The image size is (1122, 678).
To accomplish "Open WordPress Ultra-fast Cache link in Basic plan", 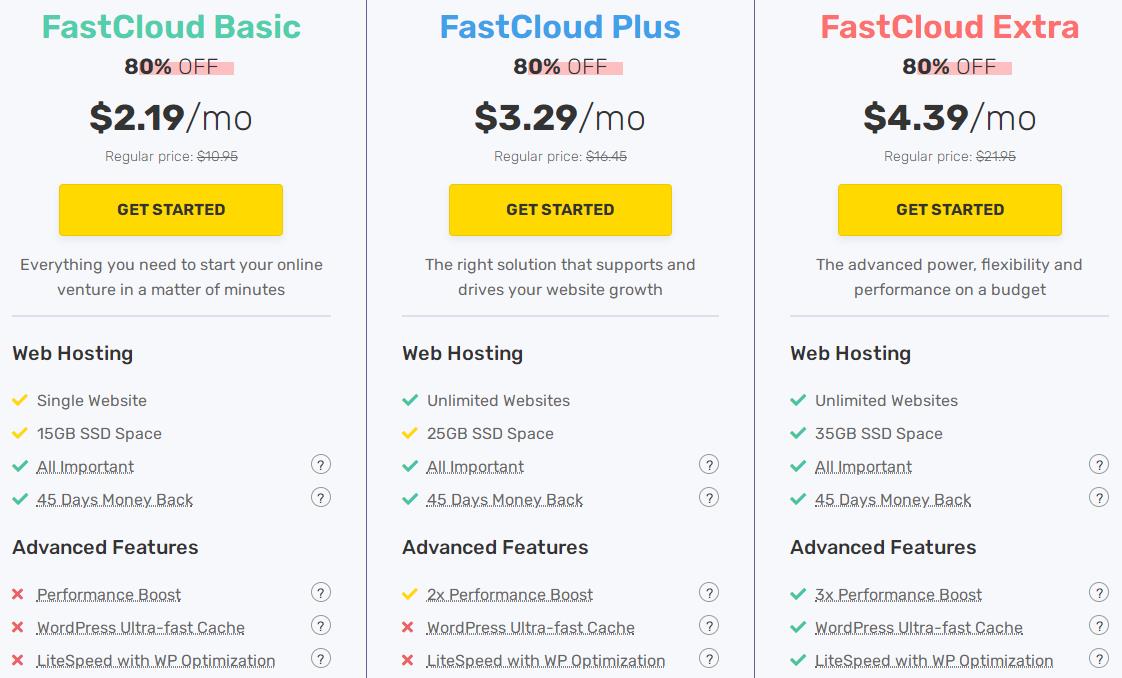I will [x=141, y=629].
